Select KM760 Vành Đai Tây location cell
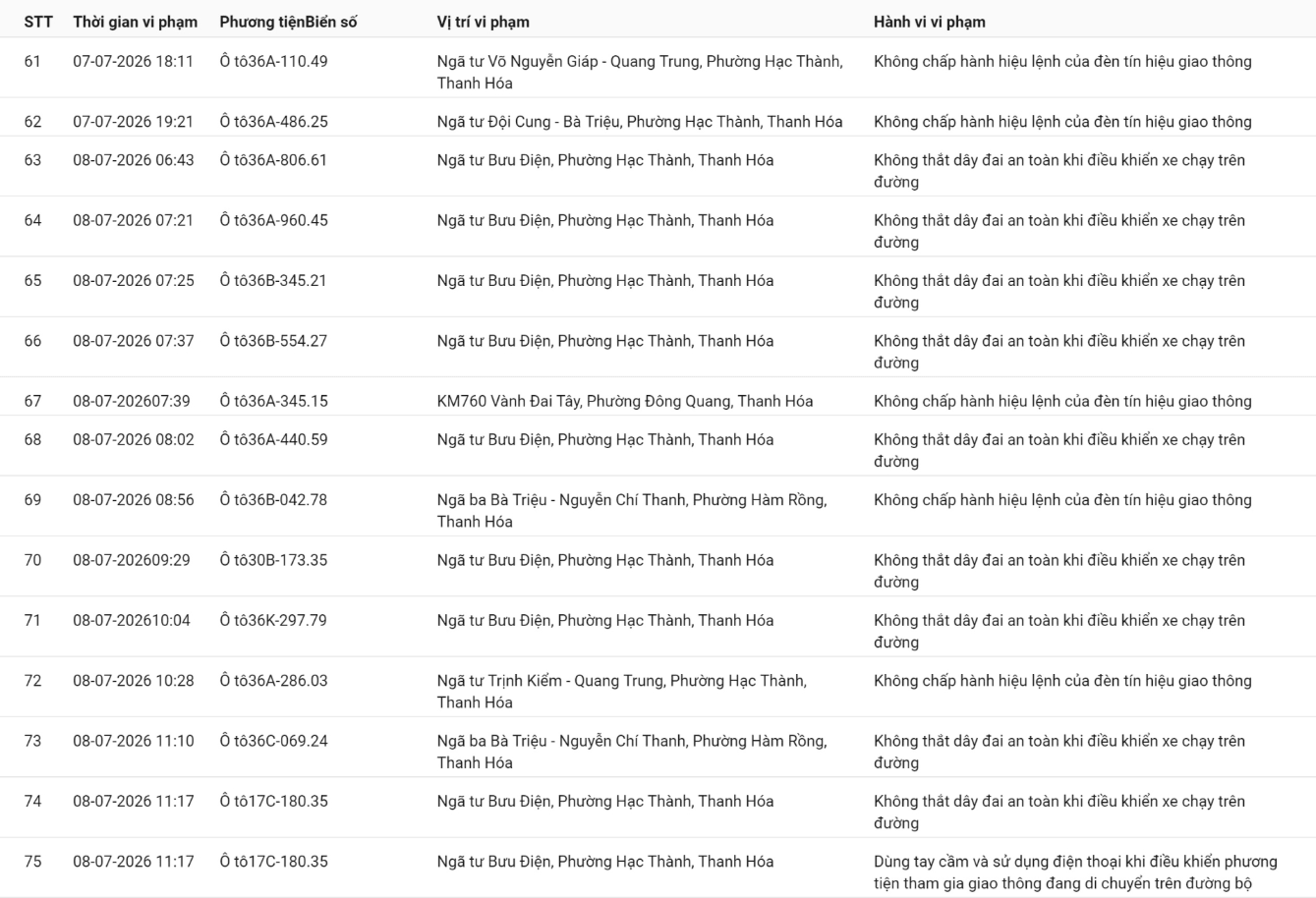 point(625,401)
